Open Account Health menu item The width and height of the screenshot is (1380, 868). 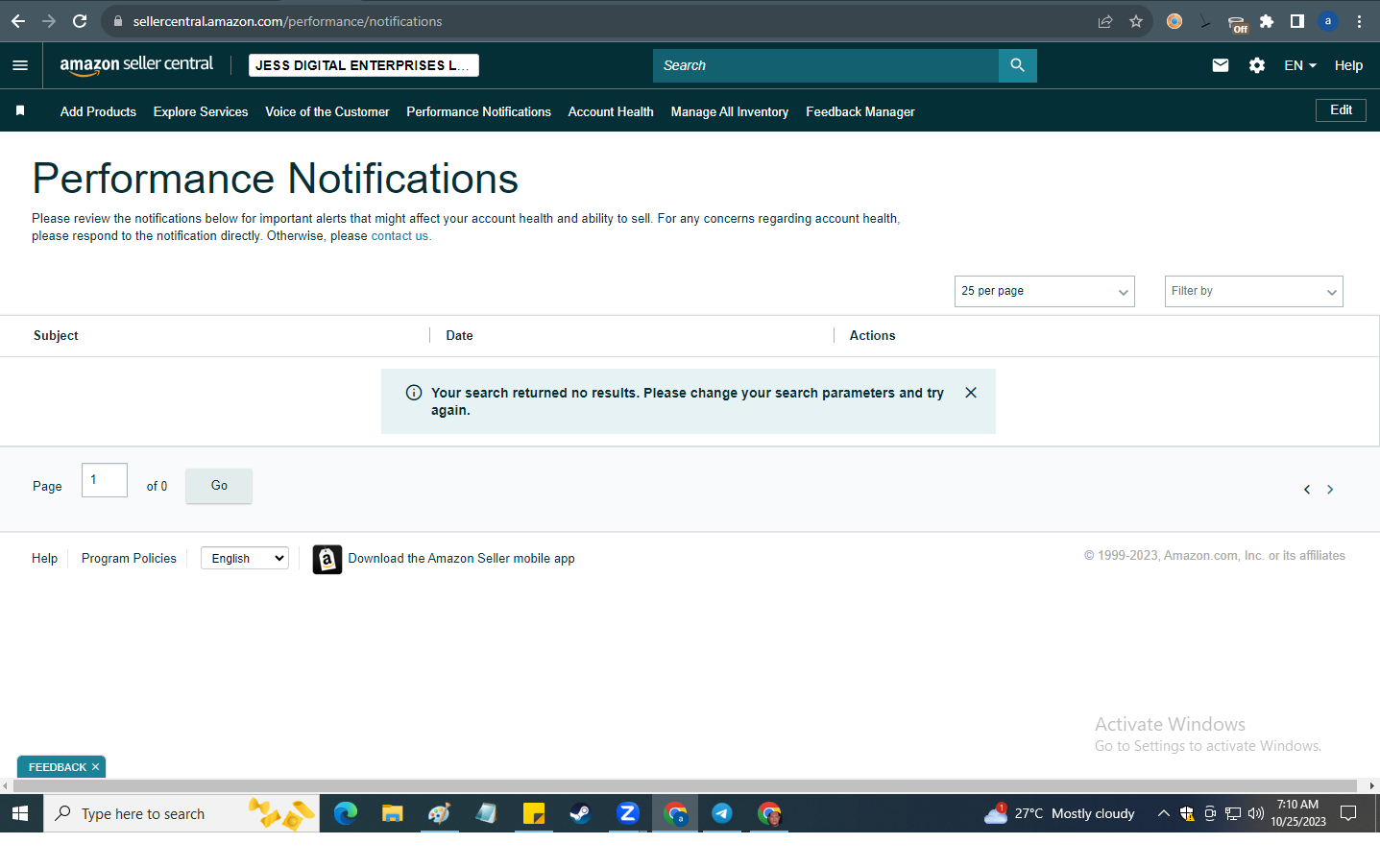(x=611, y=111)
